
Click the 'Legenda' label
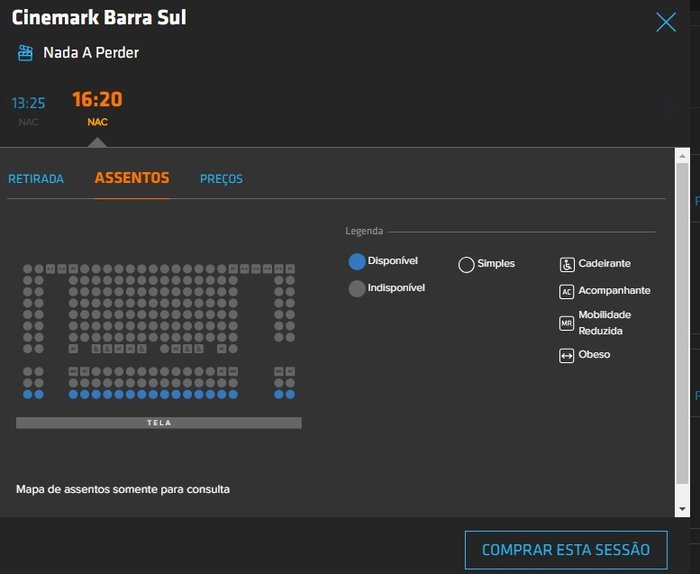tap(364, 231)
